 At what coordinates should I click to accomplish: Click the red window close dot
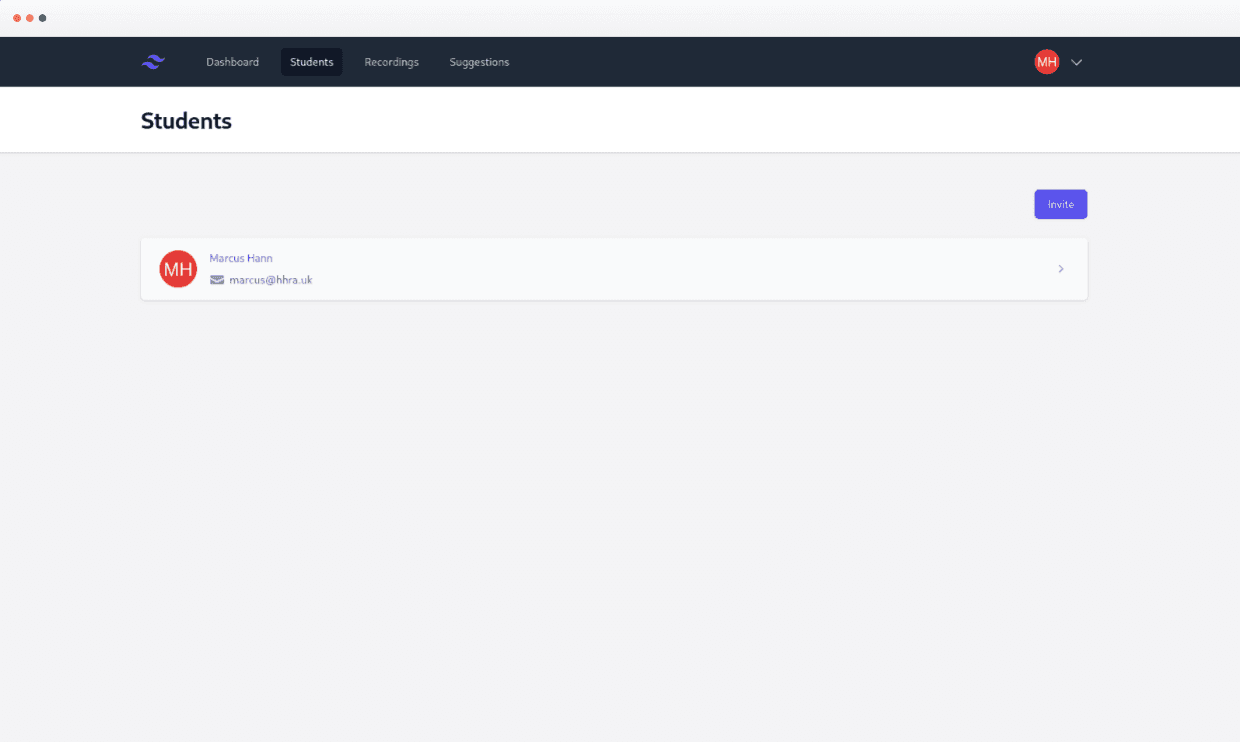click(17, 18)
